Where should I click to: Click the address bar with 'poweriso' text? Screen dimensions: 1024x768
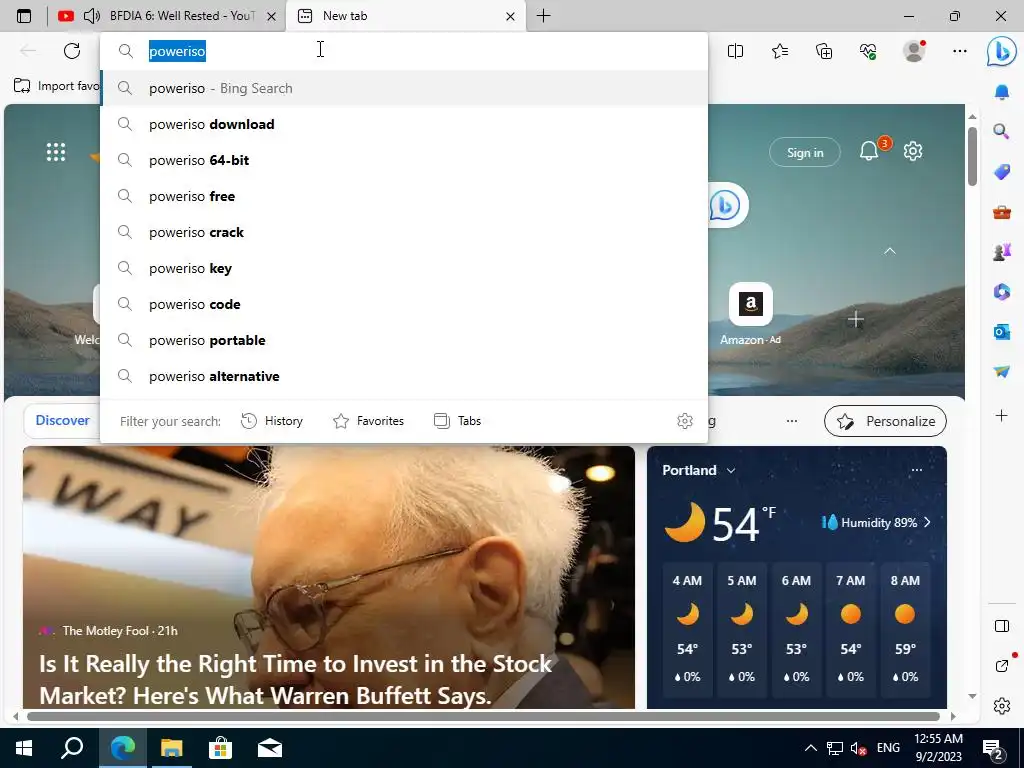pos(404,51)
